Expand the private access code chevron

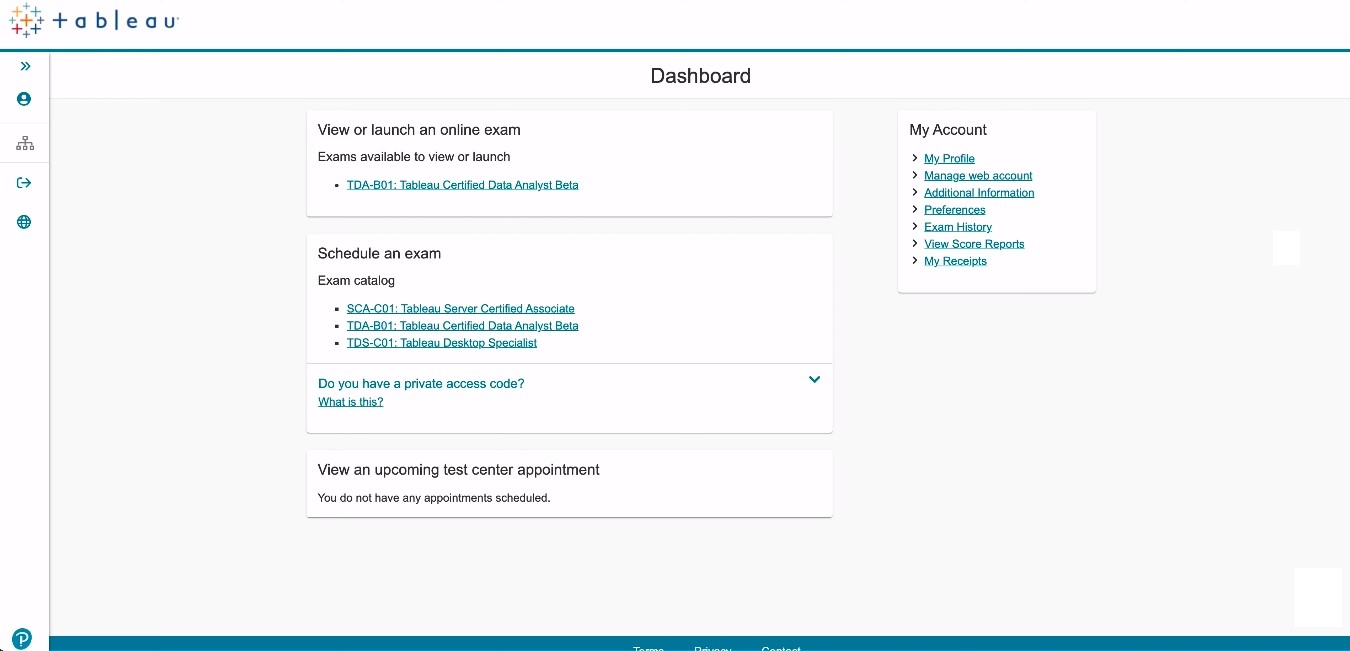pyautogui.click(x=814, y=380)
